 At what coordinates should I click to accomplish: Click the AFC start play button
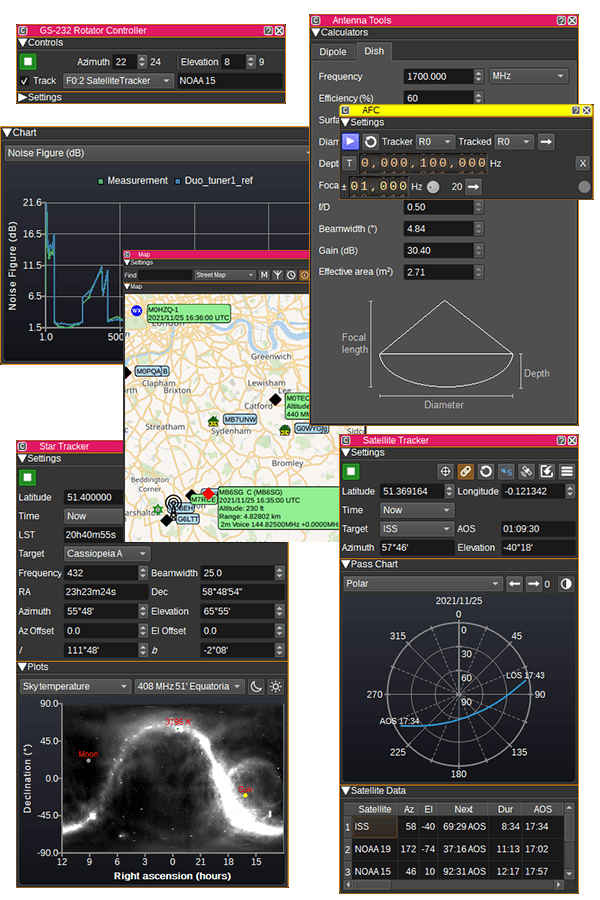(x=350, y=141)
